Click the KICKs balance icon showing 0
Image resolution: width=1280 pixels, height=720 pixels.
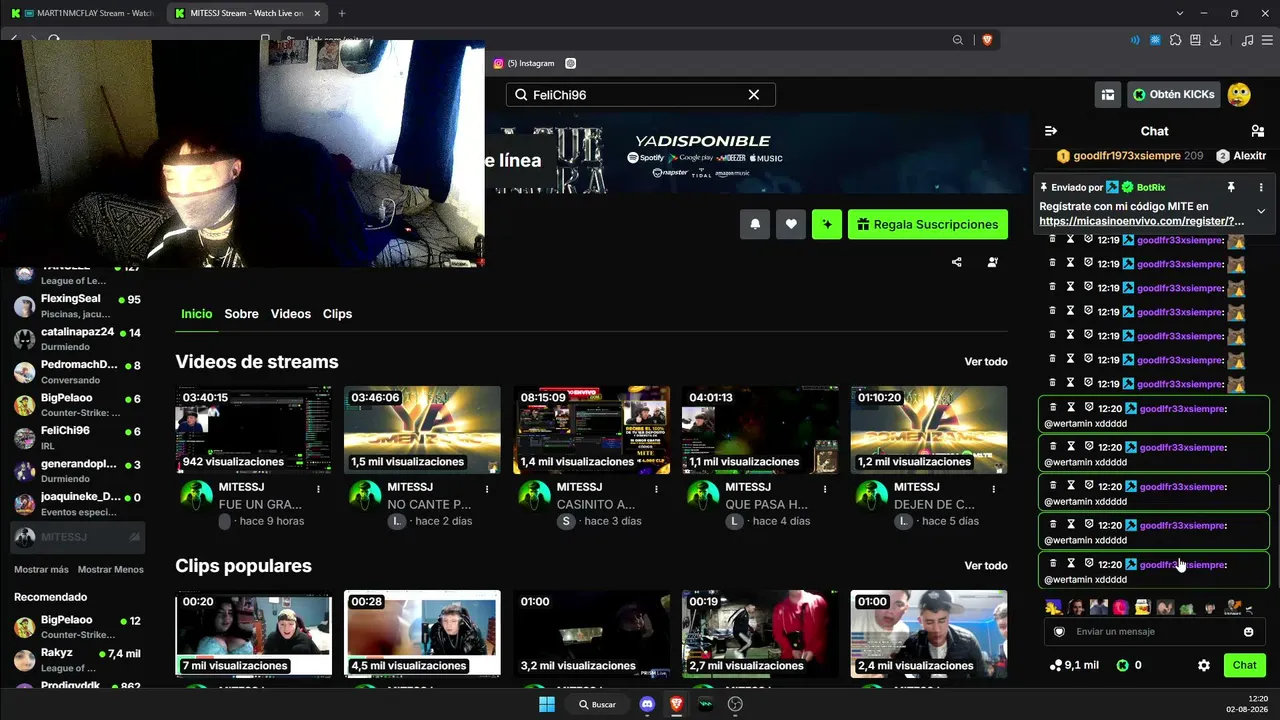pyautogui.click(x=1123, y=665)
